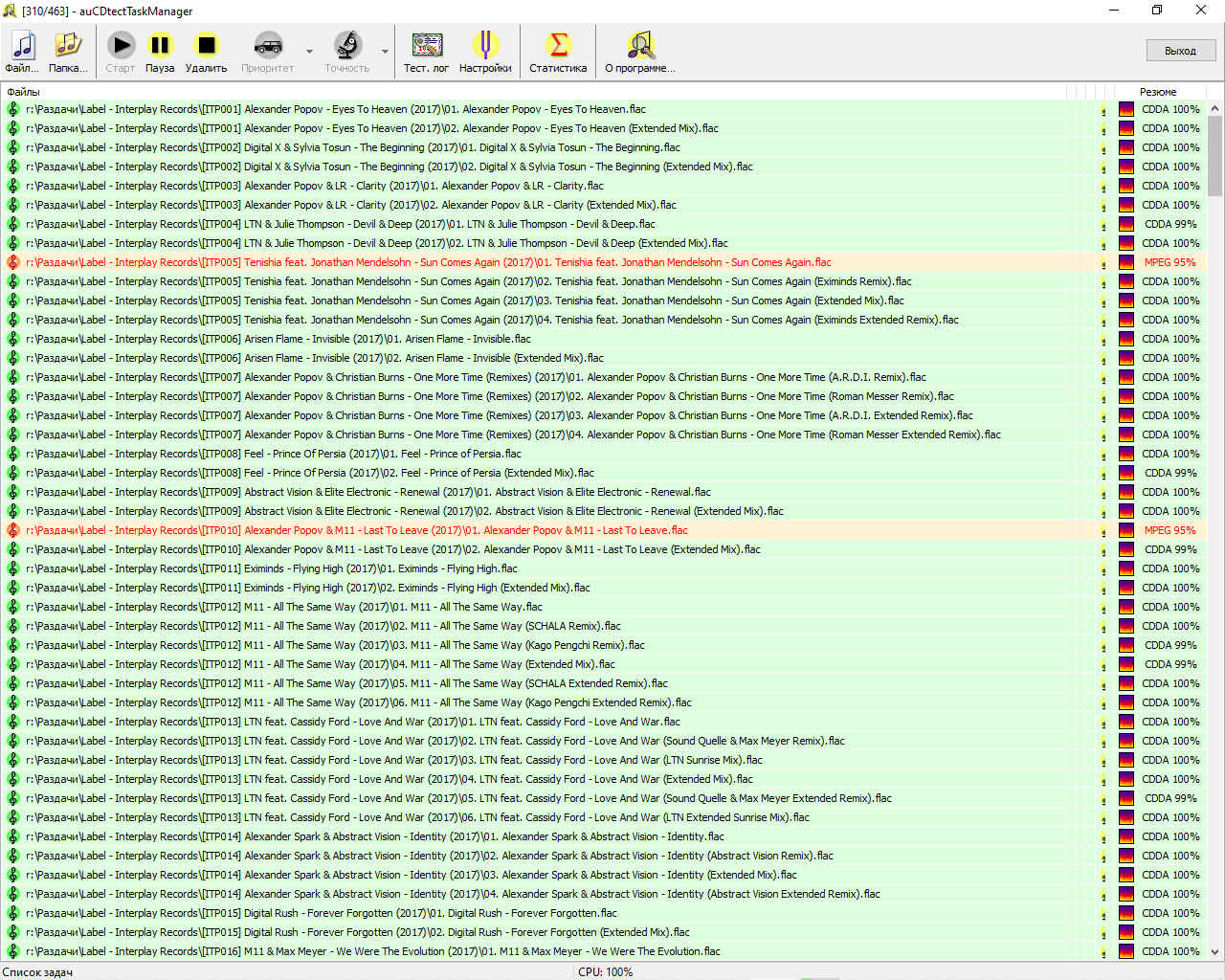Select 01. Alexander Popov & LR - Clarity.flac
Image resolution: width=1225 pixels, height=980 pixels.
(x=605, y=186)
